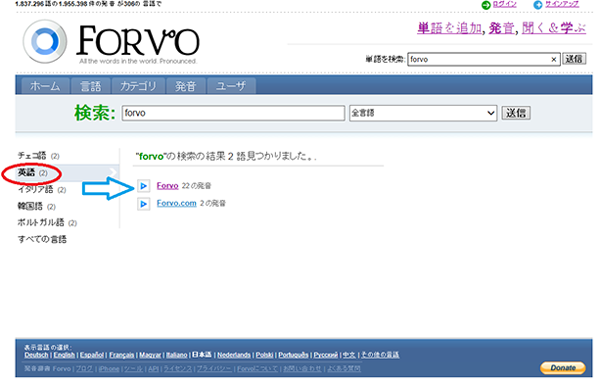Screen dimensions: 600x384
Task: Click the 発音 link in the header slogan
Action: click(x=502, y=28)
